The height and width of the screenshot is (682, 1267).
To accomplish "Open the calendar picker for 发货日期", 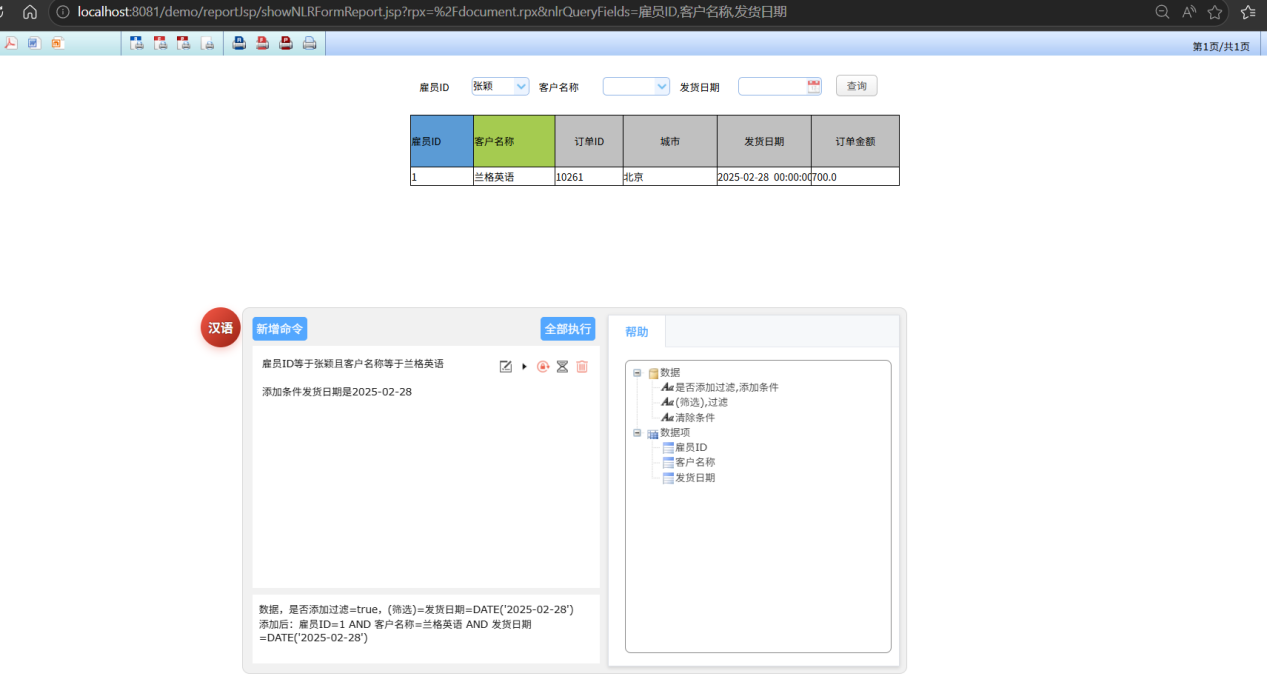I will coord(814,86).
